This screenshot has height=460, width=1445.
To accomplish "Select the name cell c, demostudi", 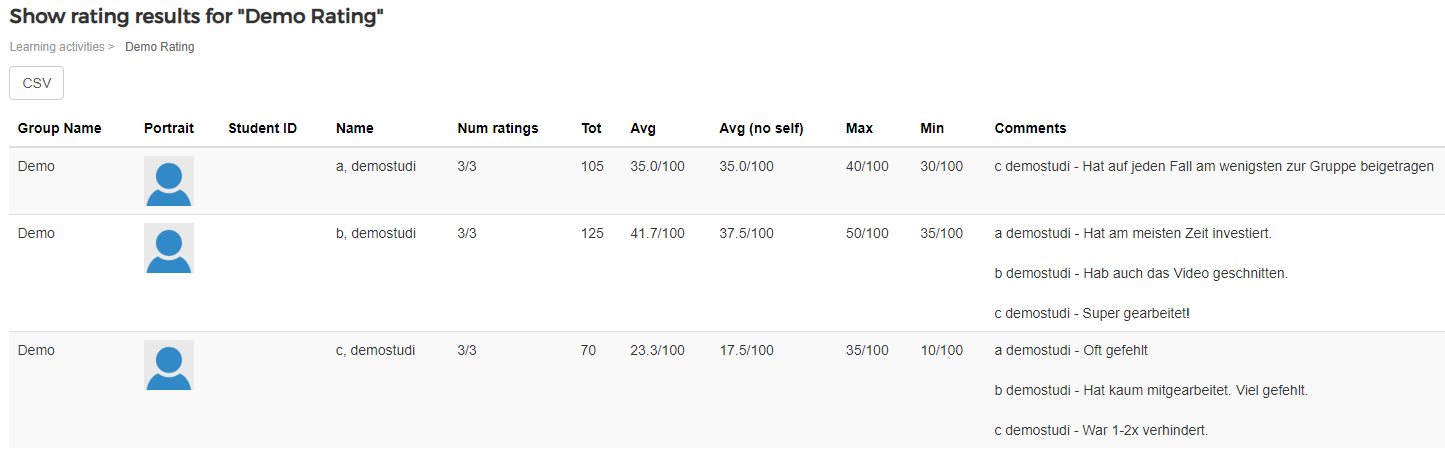I will pos(376,350).
